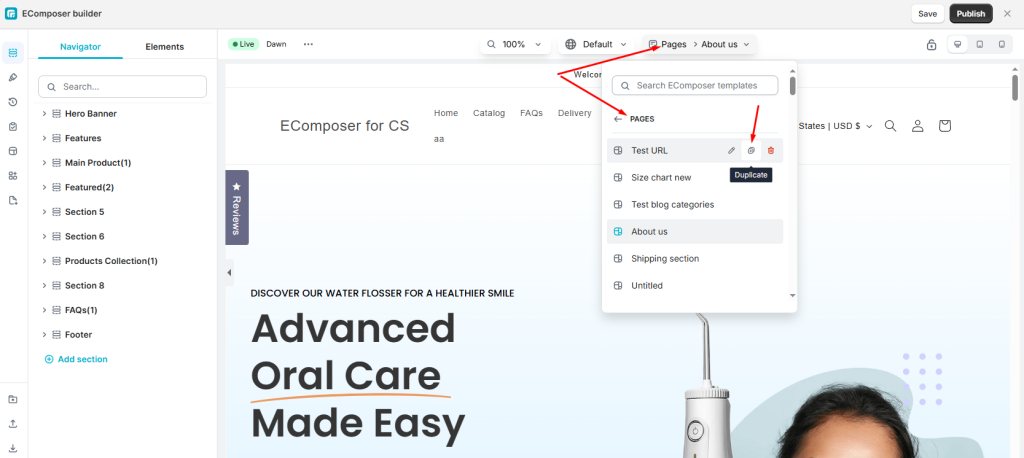Click Add section link
This screenshot has height=458, width=1024.
76,359
